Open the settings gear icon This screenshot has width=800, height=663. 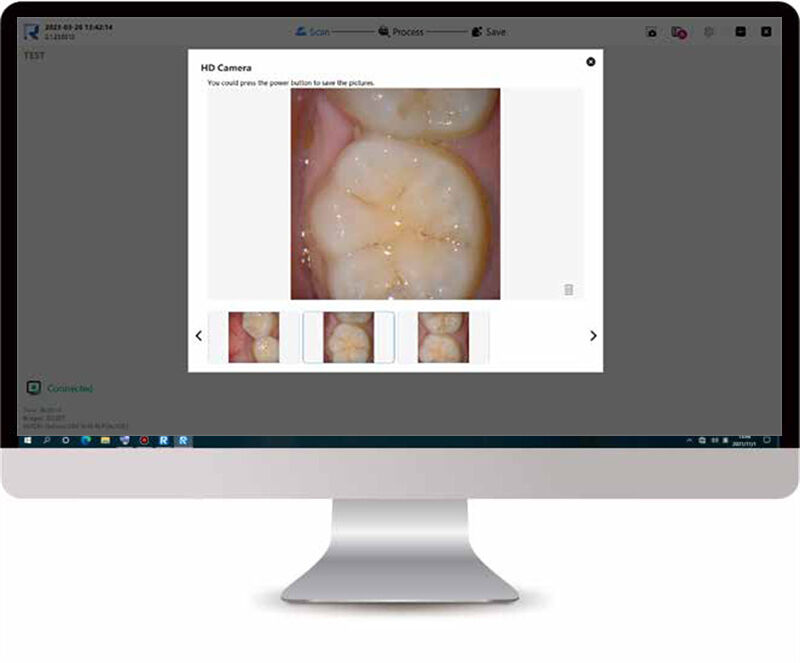click(x=708, y=32)
